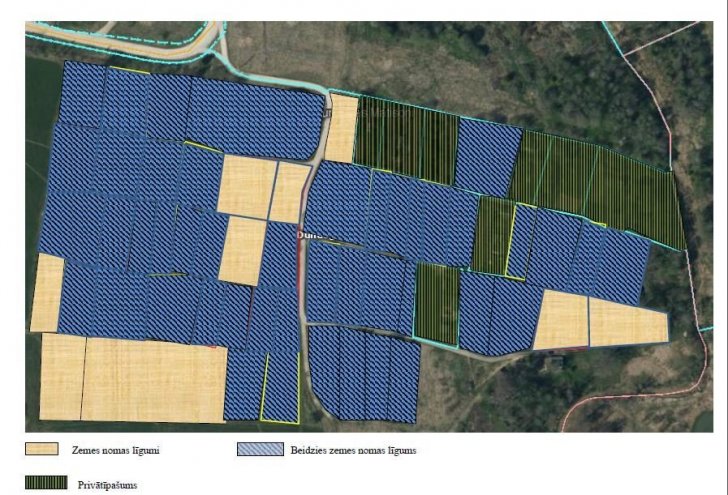
Task: Click the green striped Privātīpašums legend swatch
Action: point(46,482)
